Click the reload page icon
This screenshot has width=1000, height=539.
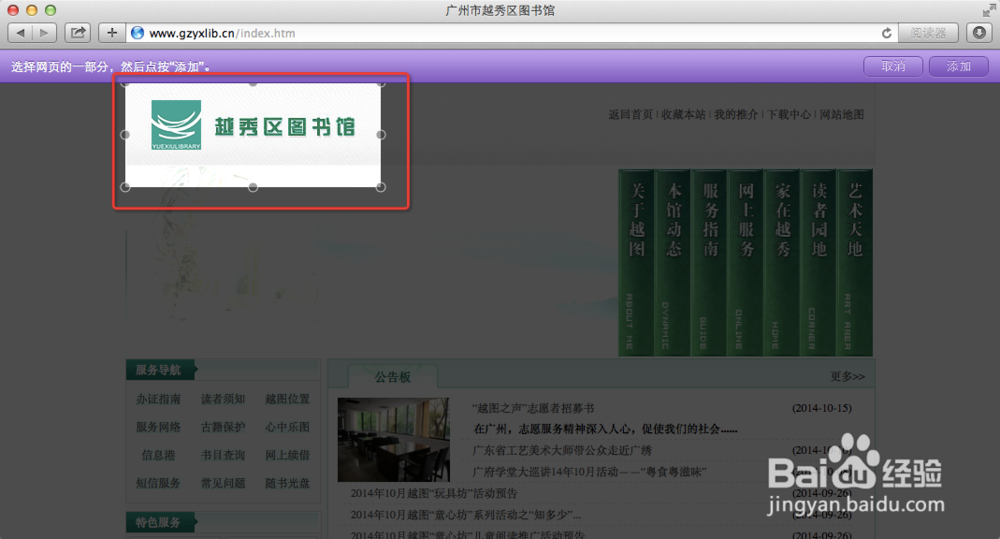(x=886, y=33)
